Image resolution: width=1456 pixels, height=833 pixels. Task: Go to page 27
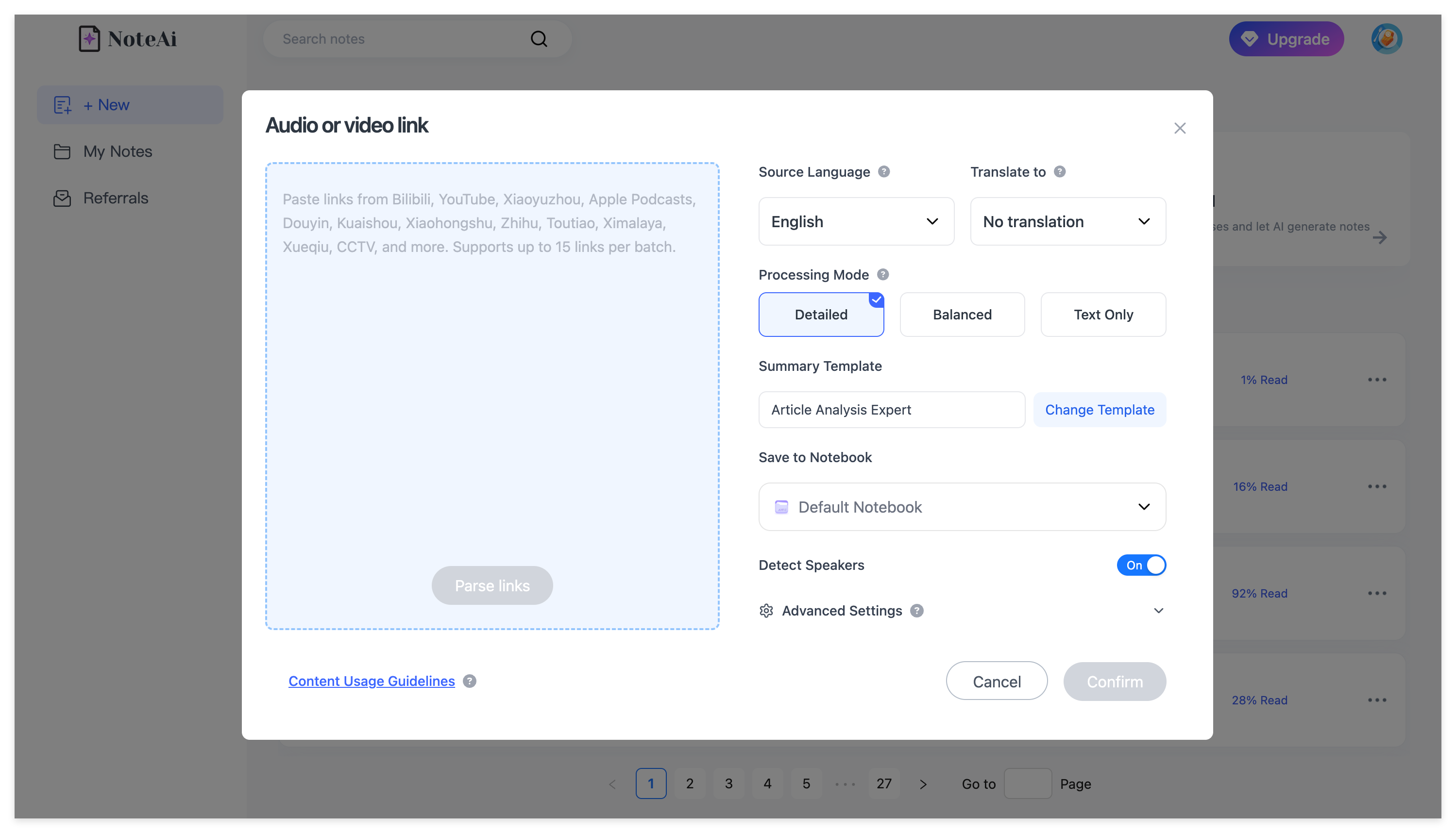click(884, 784)
